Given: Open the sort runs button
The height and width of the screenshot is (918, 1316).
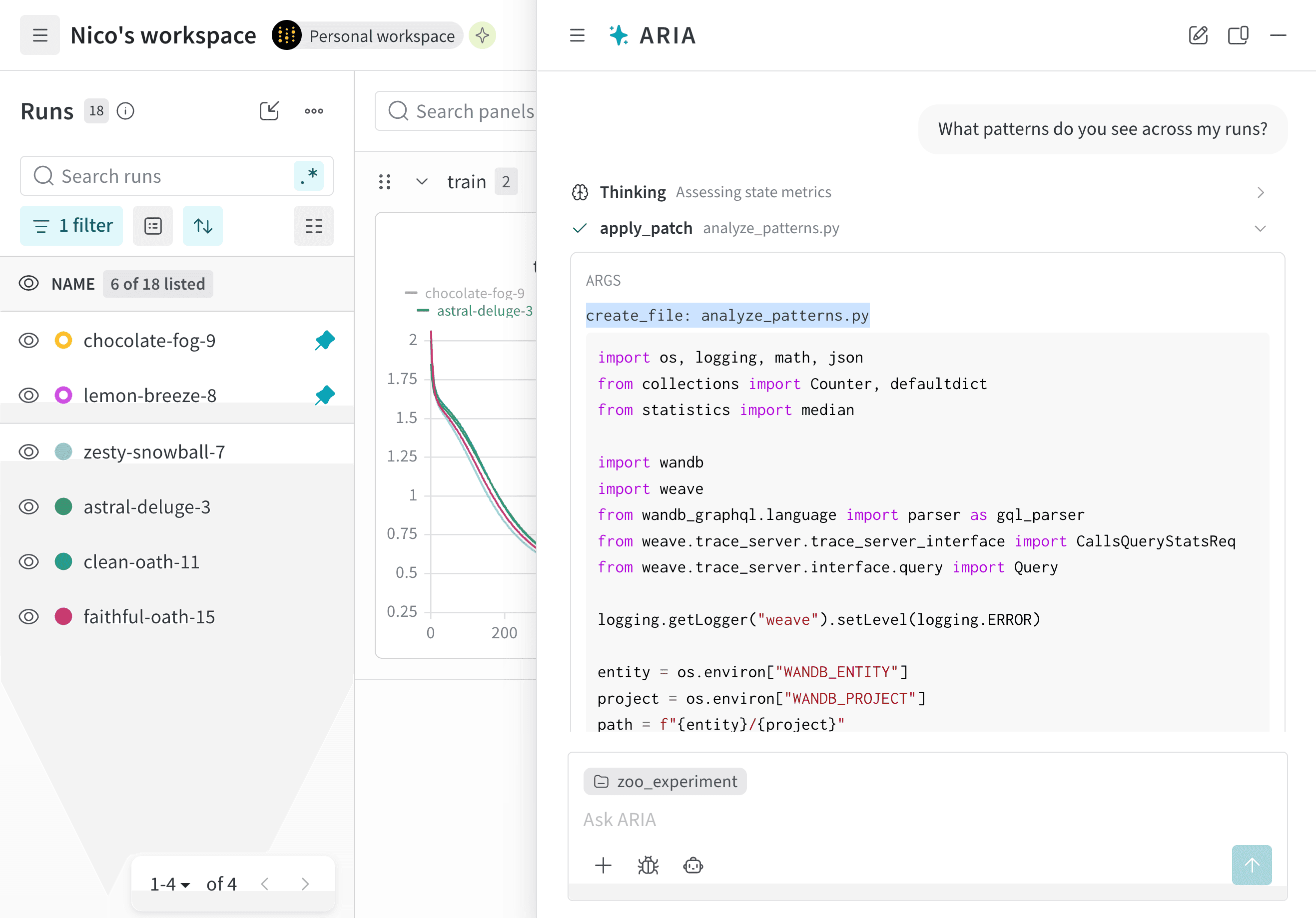Looking at the screenshot, I should point(203,226).
